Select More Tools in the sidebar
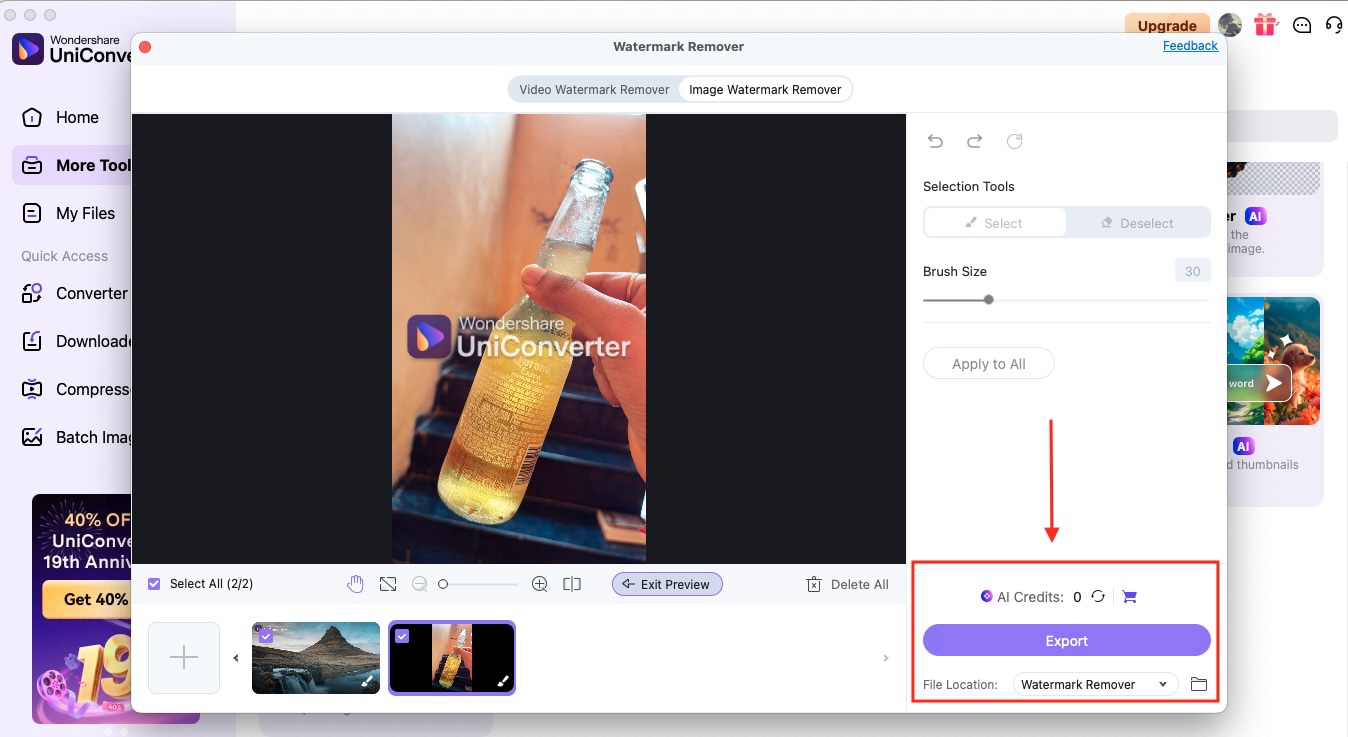 pyautogui.click(x=73, y=165)
